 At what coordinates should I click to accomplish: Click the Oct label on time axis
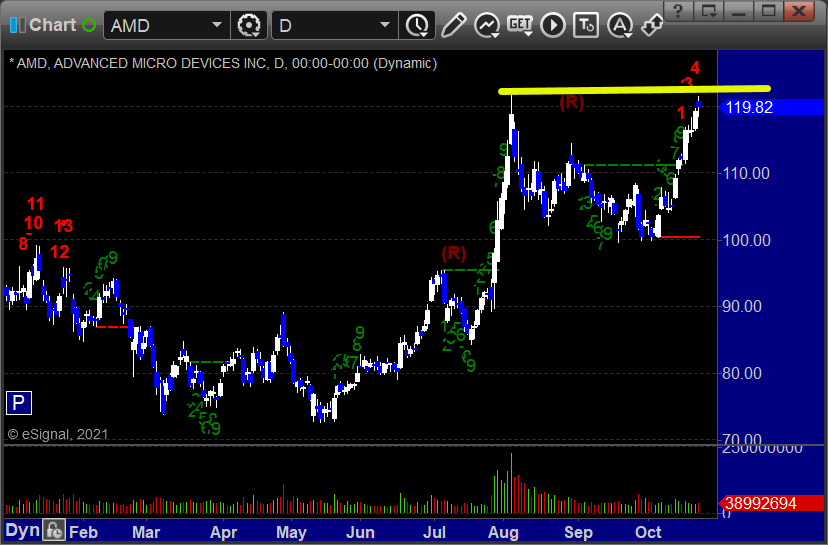(x=648, y=532)
